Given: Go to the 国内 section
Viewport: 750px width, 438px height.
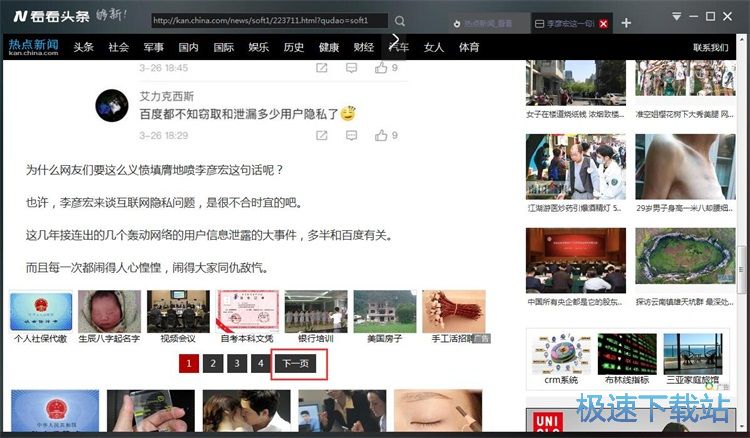Looking at the screenshot, I should pyautogui.click(x=188, y=47).
